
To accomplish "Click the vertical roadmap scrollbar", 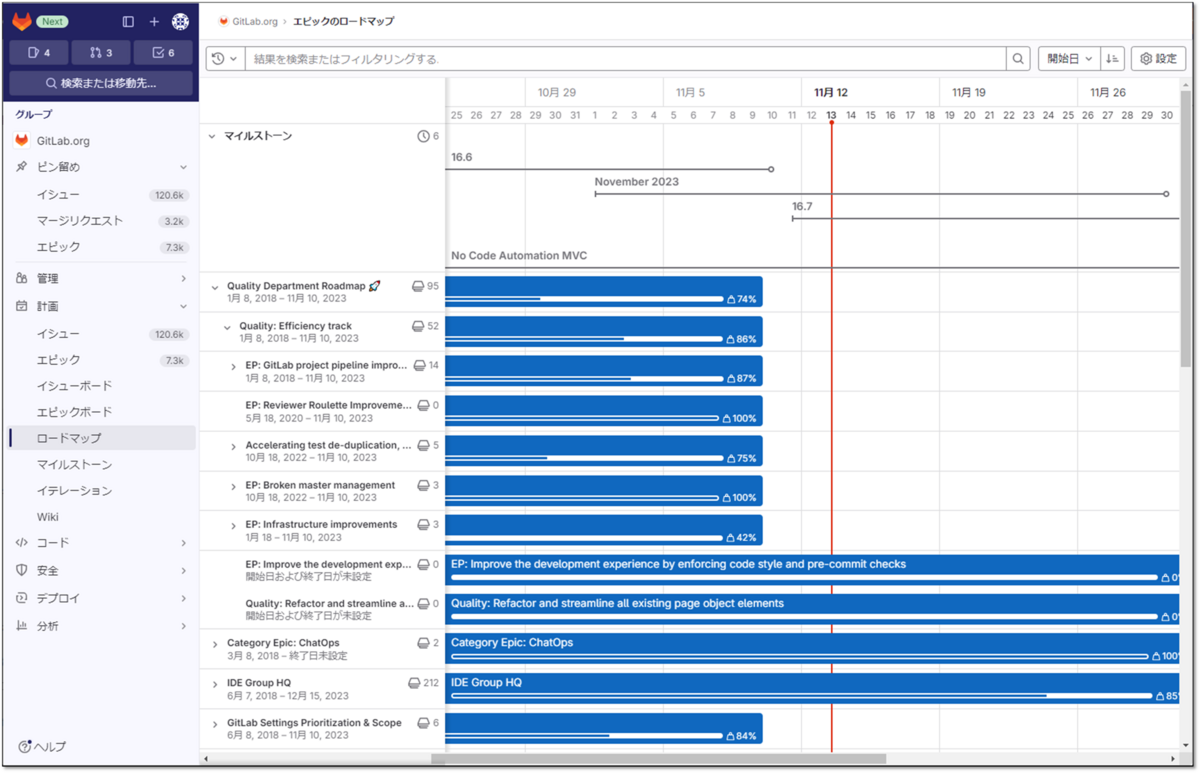I will point(1186,230).
